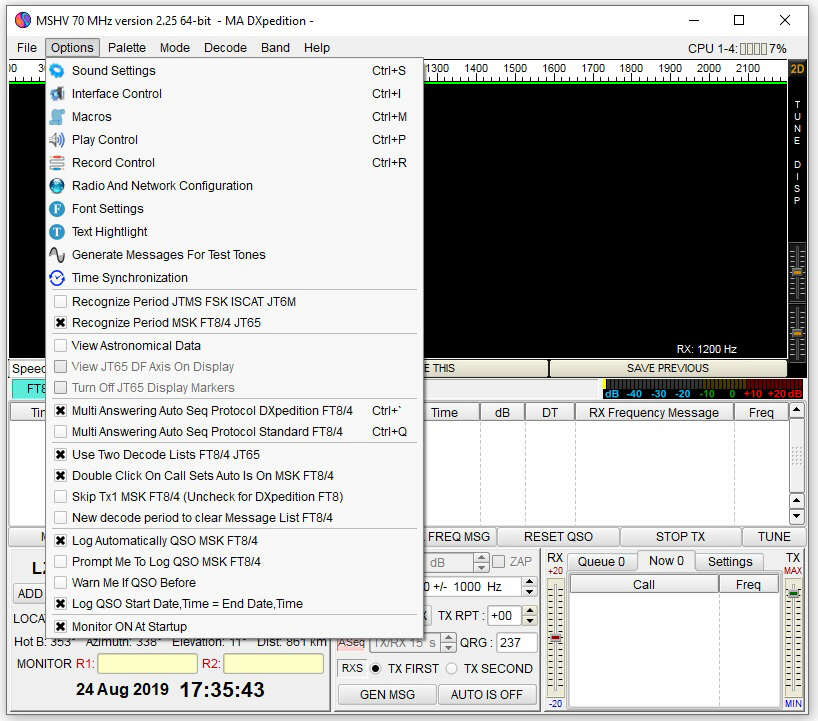818x721 pixels.
Task: Switch to the Now 0 tab
Action: [666, 561]
